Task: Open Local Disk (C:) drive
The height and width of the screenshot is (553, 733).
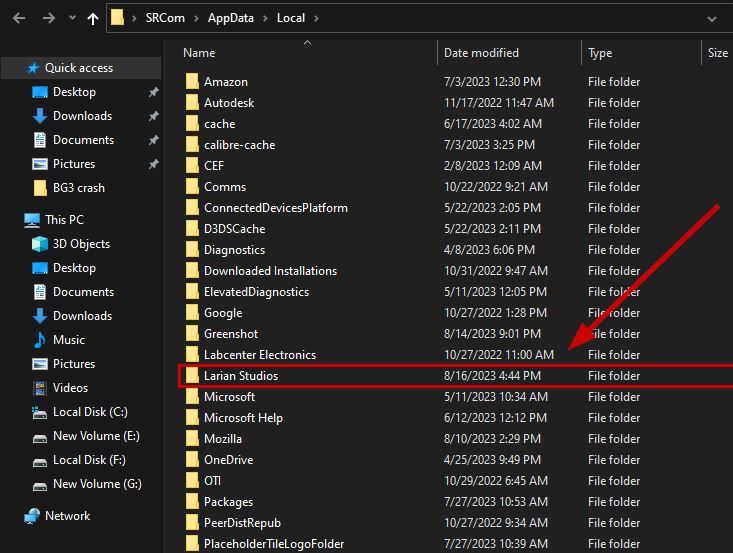Action: point(90,412)
